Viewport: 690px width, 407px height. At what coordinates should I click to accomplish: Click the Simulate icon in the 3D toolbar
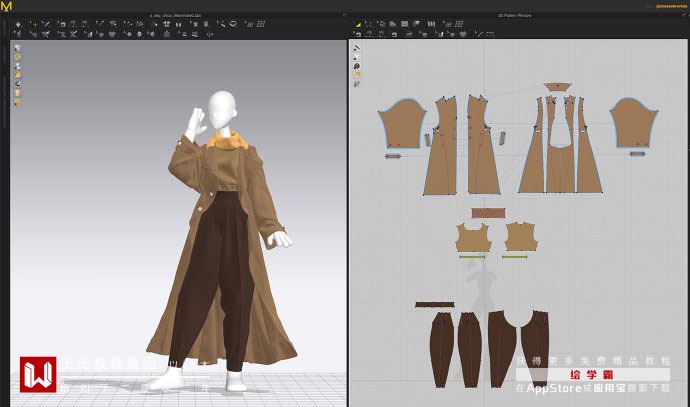click(18, 24)
